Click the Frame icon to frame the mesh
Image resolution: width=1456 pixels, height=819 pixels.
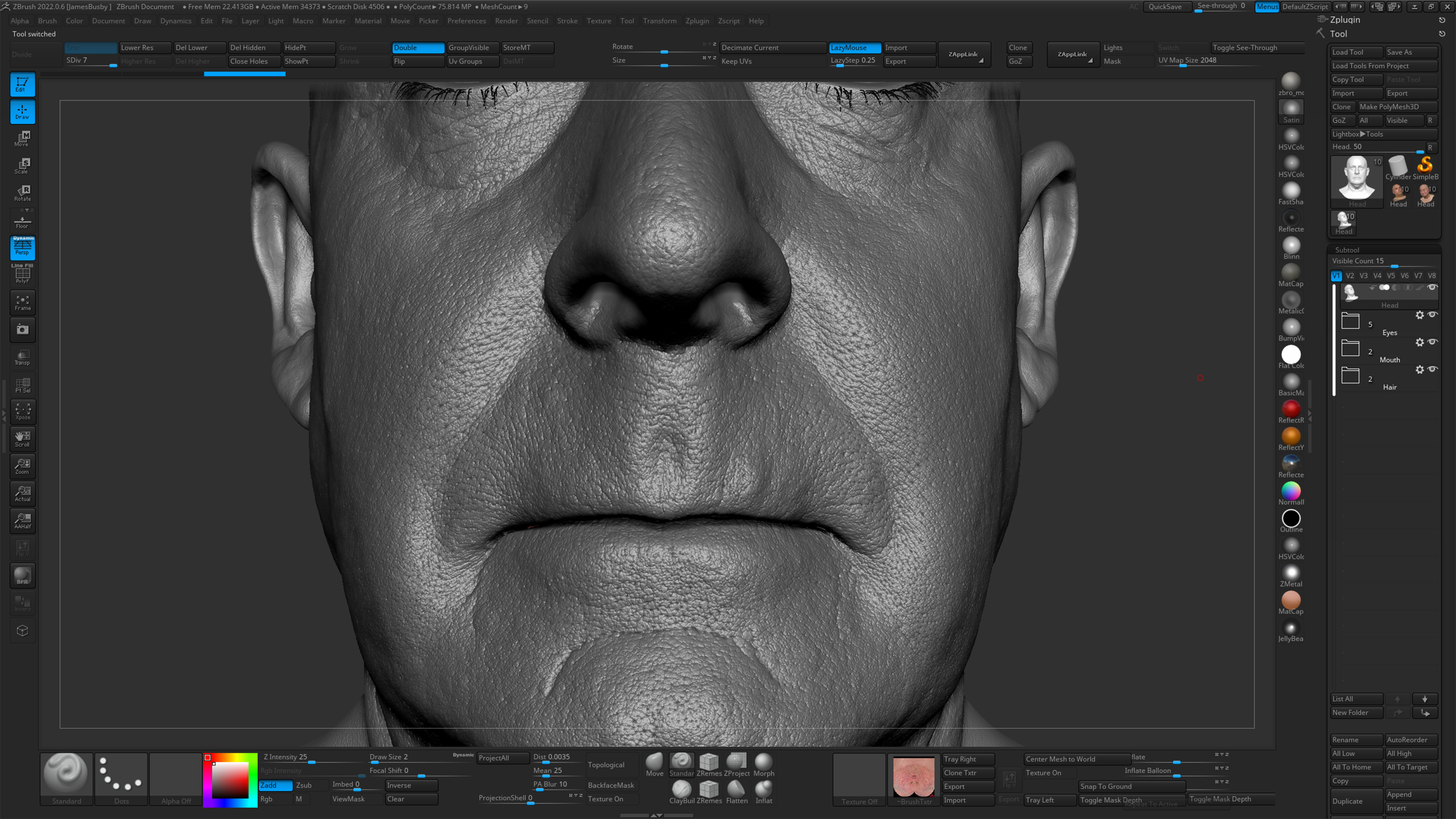(x=22, y=302)
